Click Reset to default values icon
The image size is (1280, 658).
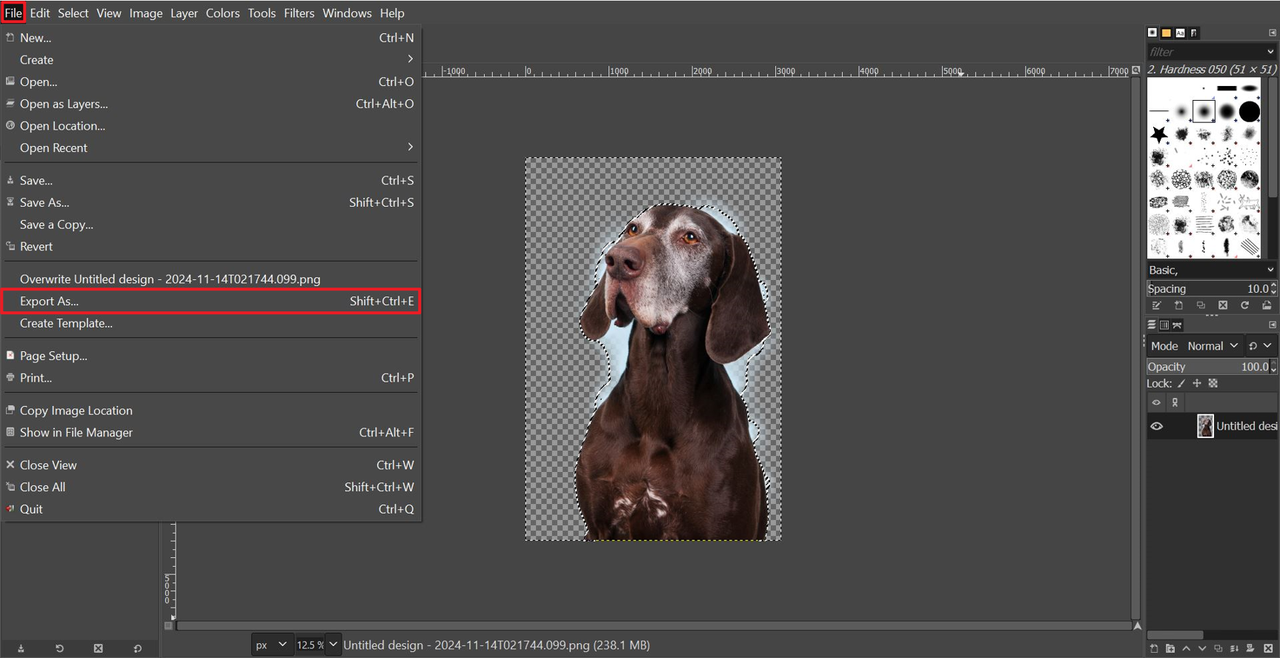pos(137,648)
